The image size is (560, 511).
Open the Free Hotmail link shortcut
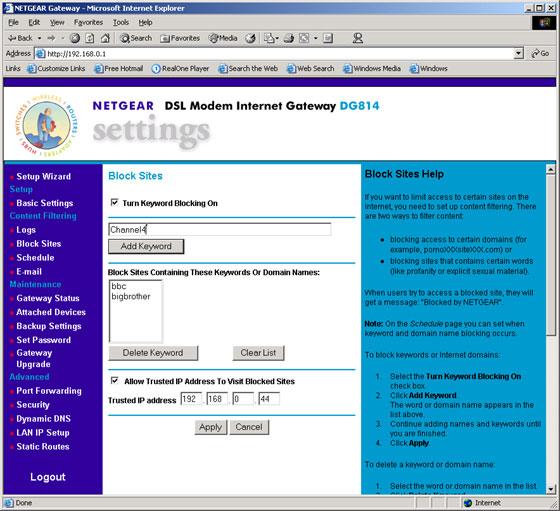coord(119,69)
